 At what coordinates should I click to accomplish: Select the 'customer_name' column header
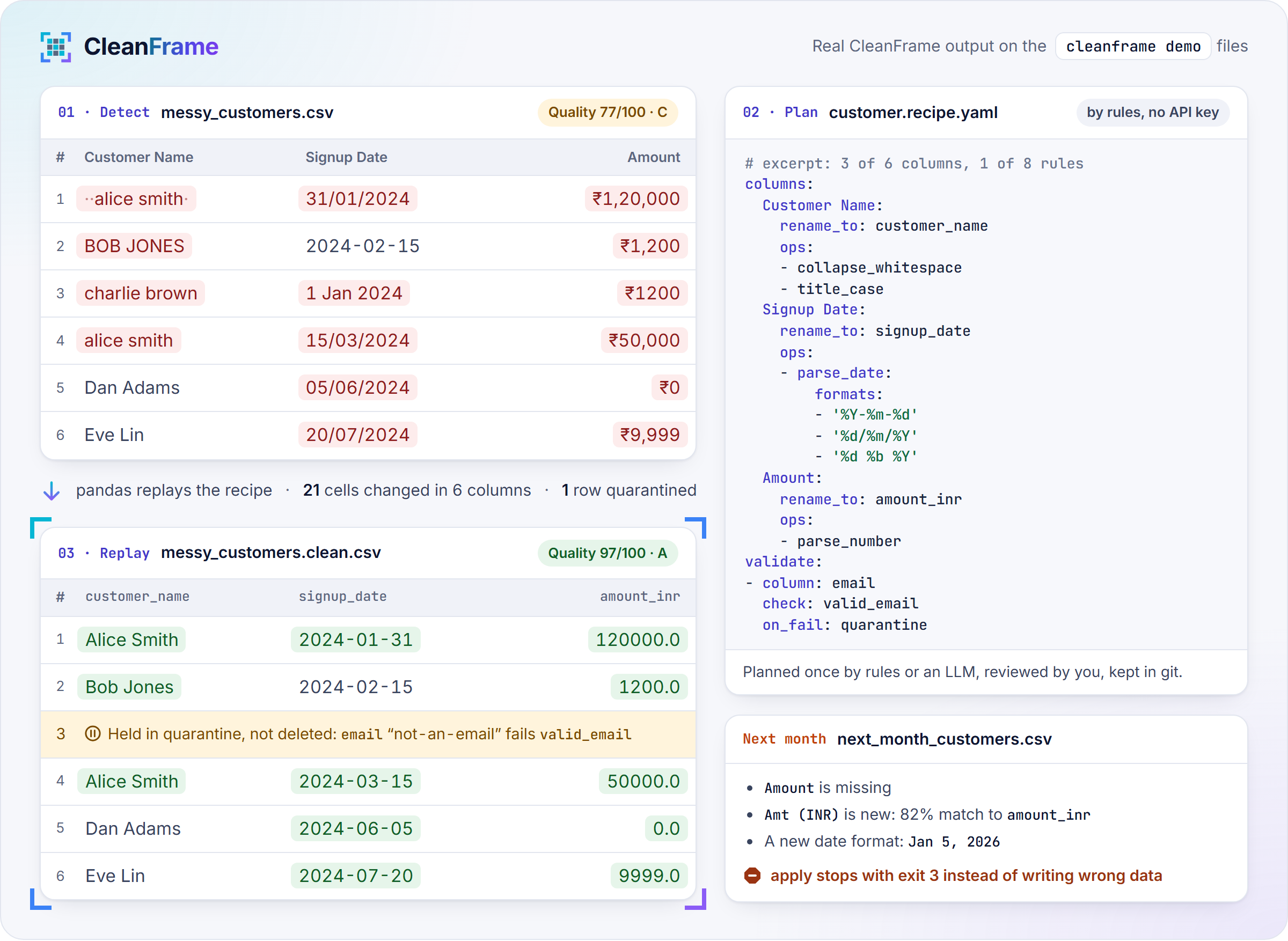click(x=137, y=597)
